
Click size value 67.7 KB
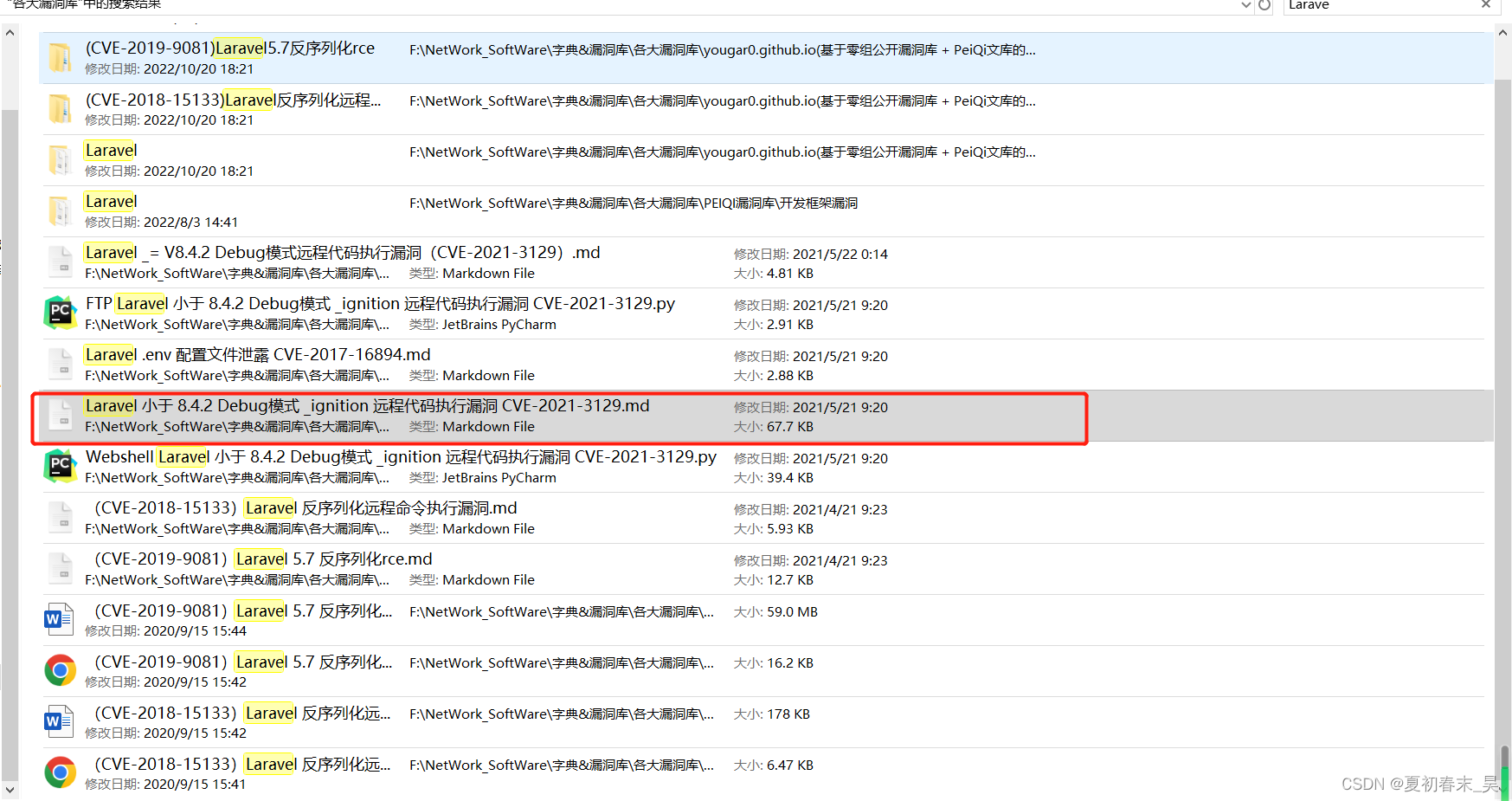pos(790,427)
